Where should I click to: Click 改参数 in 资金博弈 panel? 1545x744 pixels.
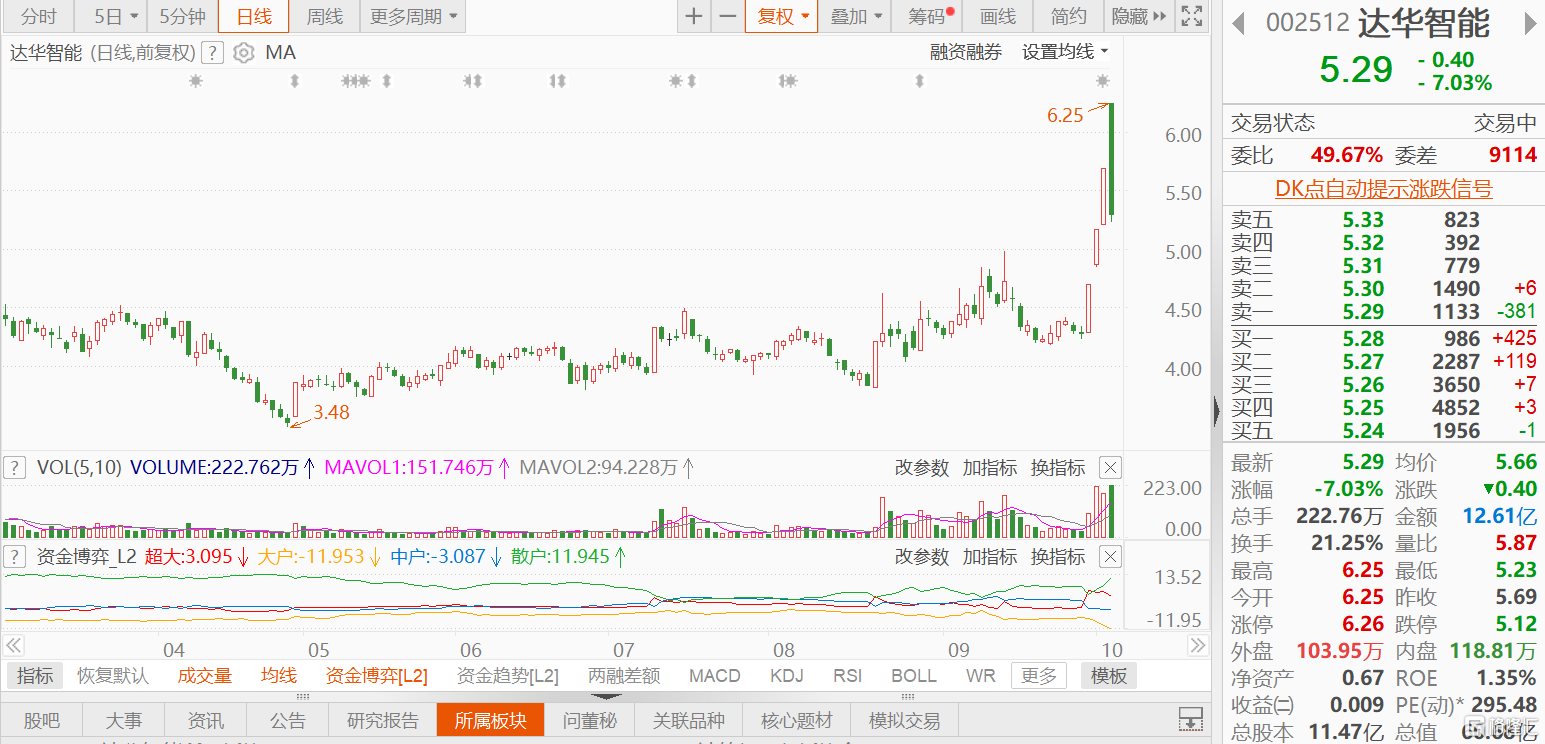(x=921, y=556)
